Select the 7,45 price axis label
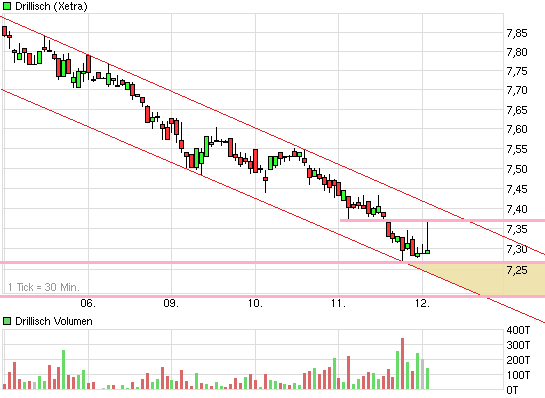The image size is (545, 398). click(517, 189)
